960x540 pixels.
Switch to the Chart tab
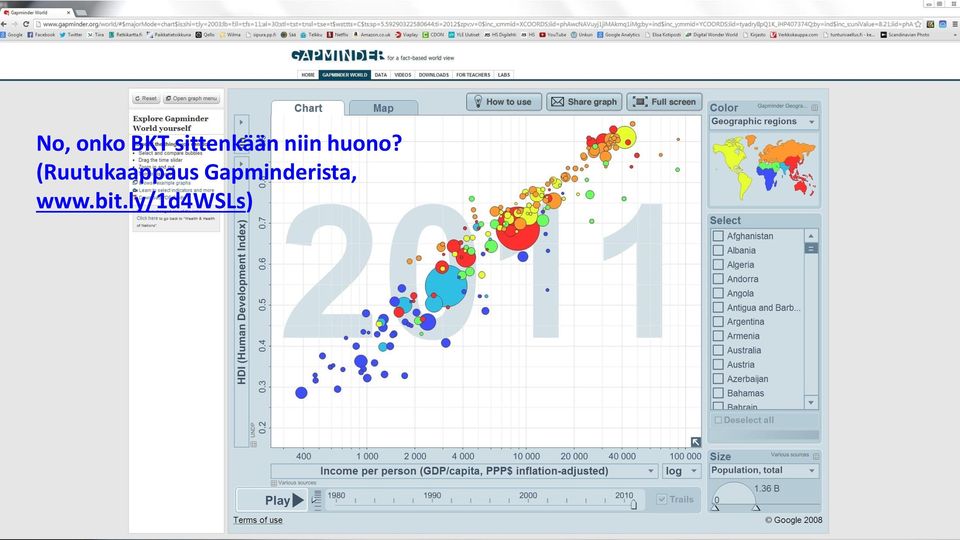(x=308, y=108)
